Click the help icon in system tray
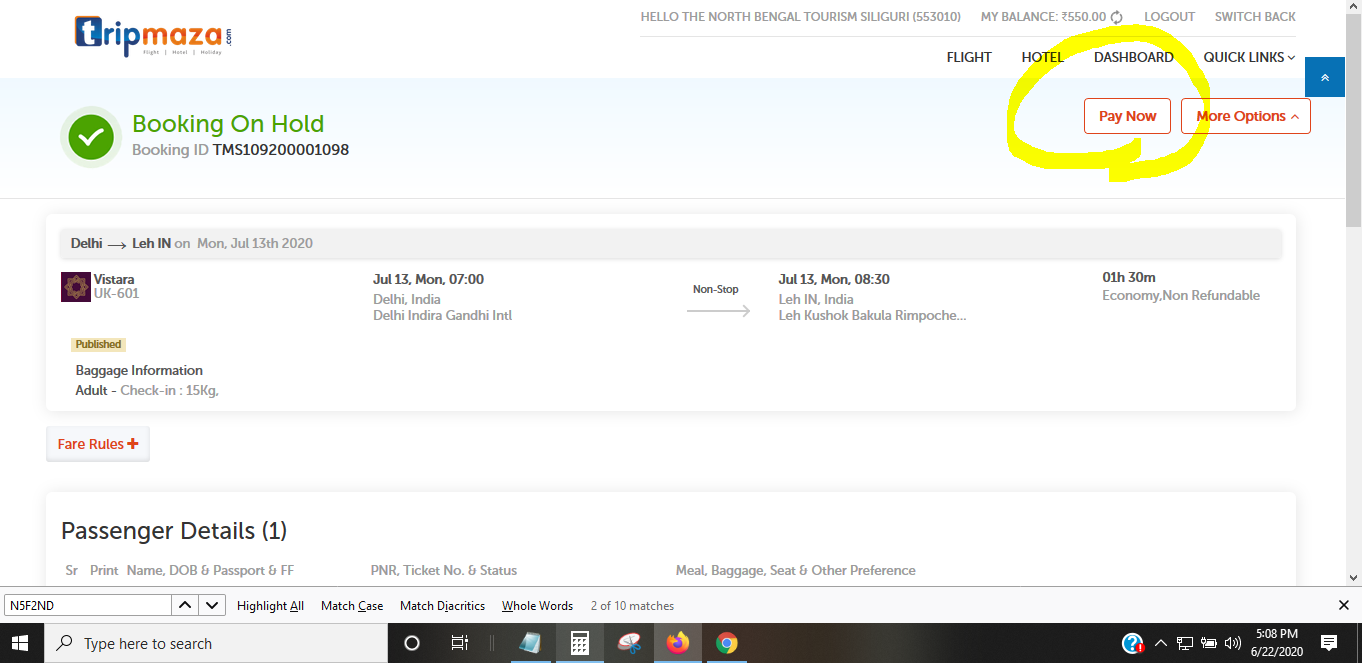The width and height of the screenshot is (1362, 663). pyautogui.click(x=1132, y=643)
